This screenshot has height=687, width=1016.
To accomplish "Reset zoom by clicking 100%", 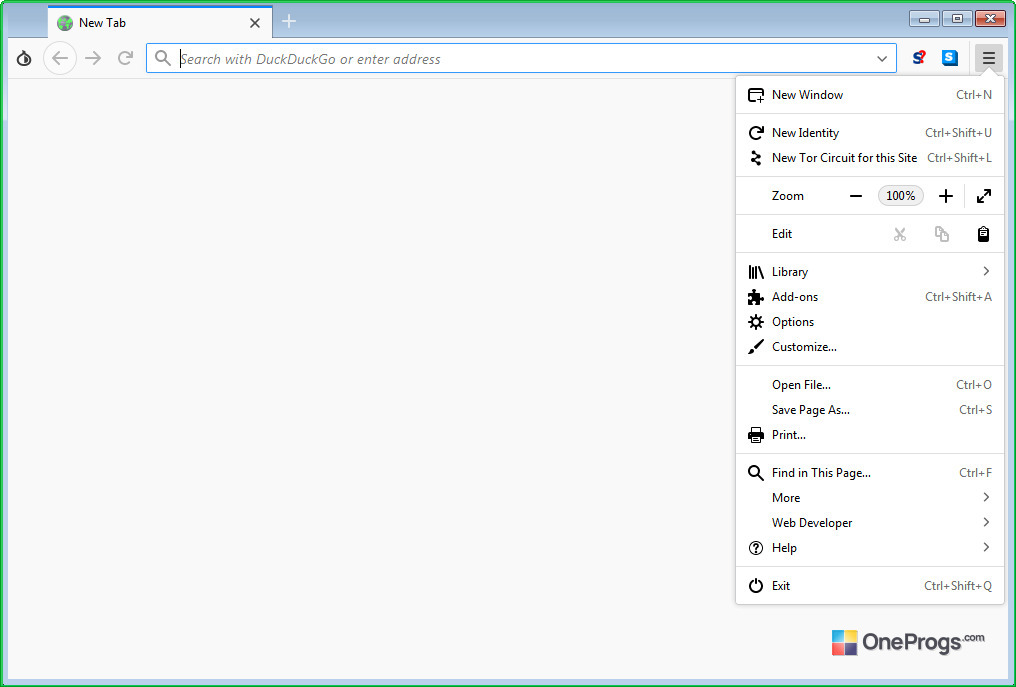I will click(x=901, y=196).
